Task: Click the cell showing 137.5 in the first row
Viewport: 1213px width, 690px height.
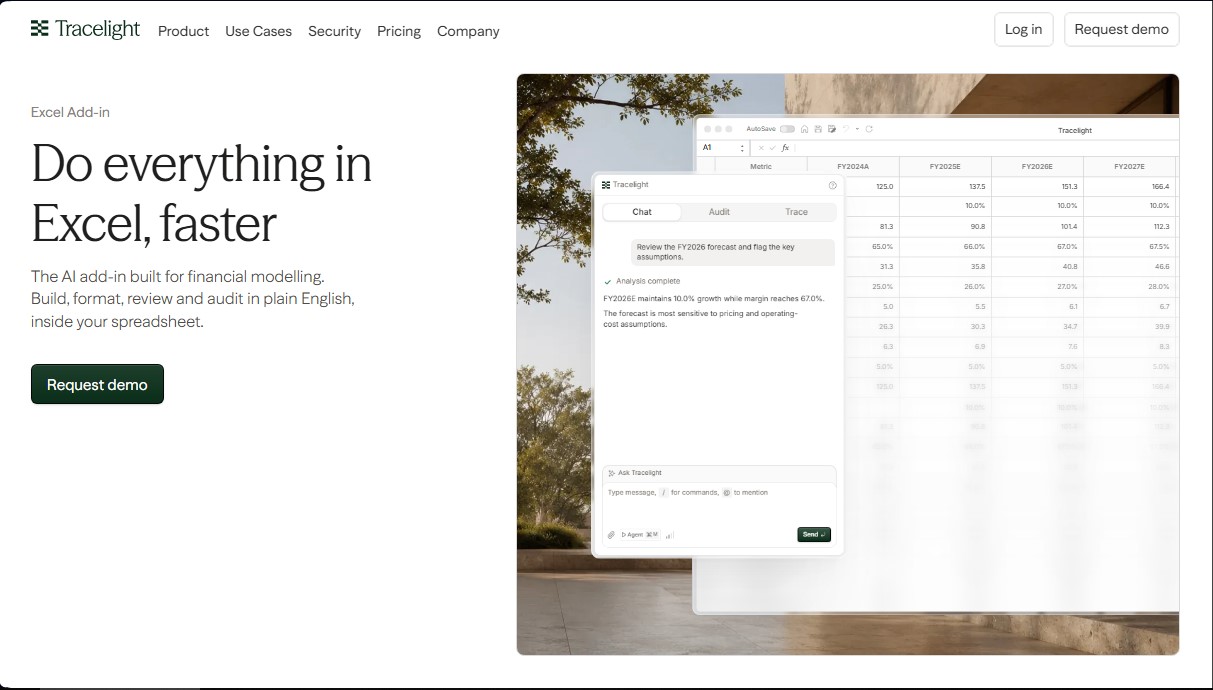Action: 945,186
